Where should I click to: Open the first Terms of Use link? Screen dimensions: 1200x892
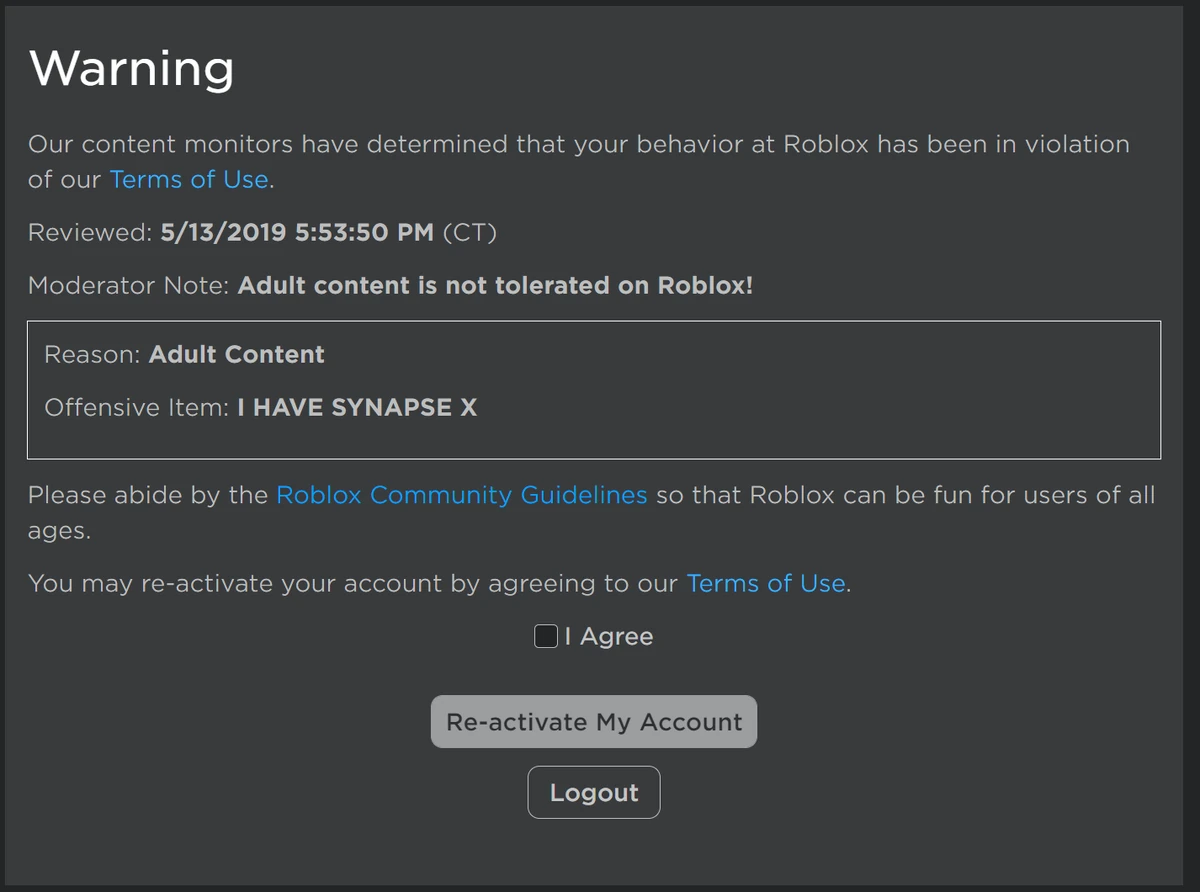click(189, 179)
